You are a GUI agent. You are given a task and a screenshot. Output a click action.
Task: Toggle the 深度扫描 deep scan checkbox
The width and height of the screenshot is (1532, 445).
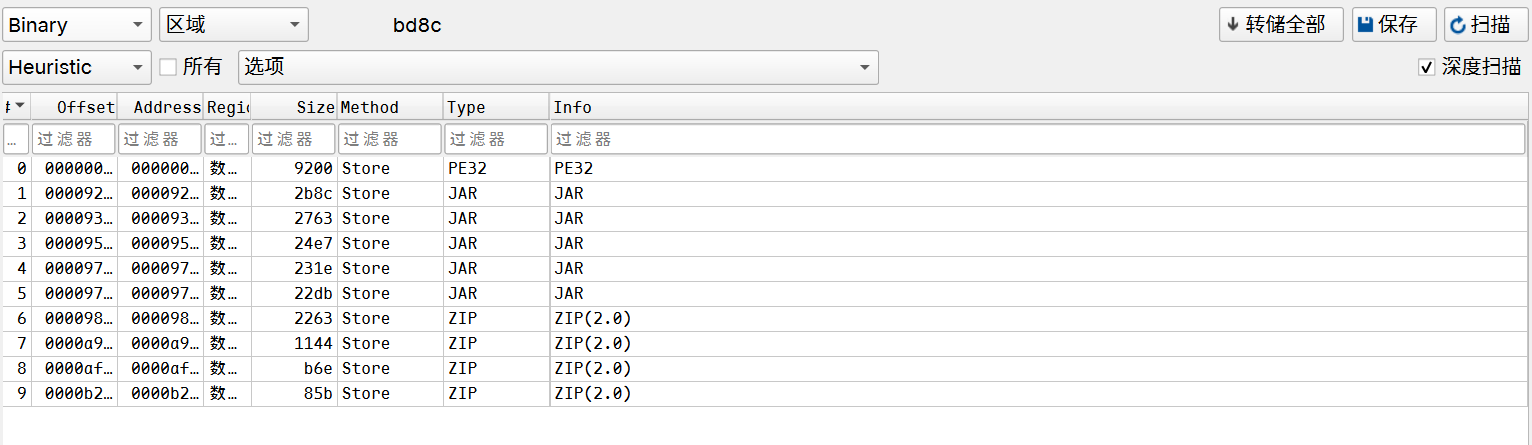tap(1426, 67)
